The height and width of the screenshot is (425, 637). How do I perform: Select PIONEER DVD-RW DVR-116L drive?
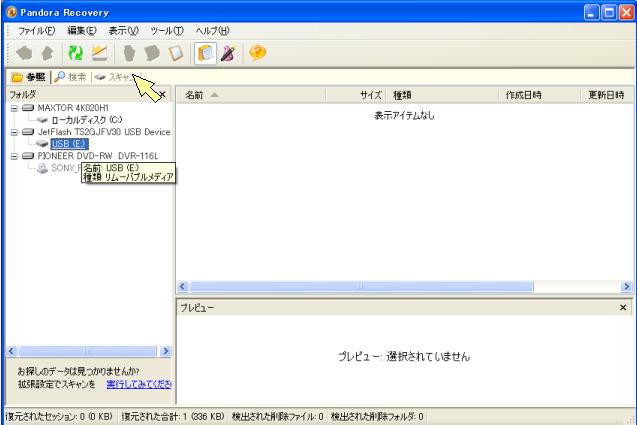(98, 156)
